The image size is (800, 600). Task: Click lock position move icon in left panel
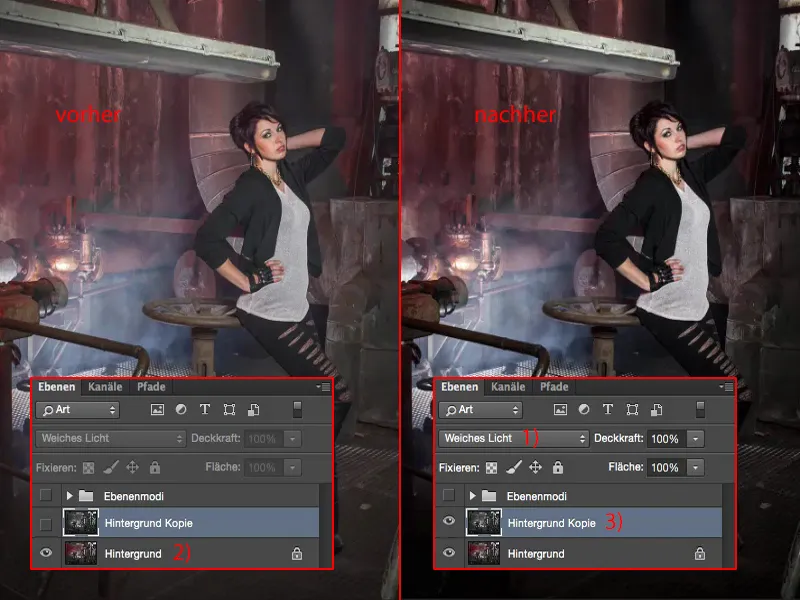133,467
